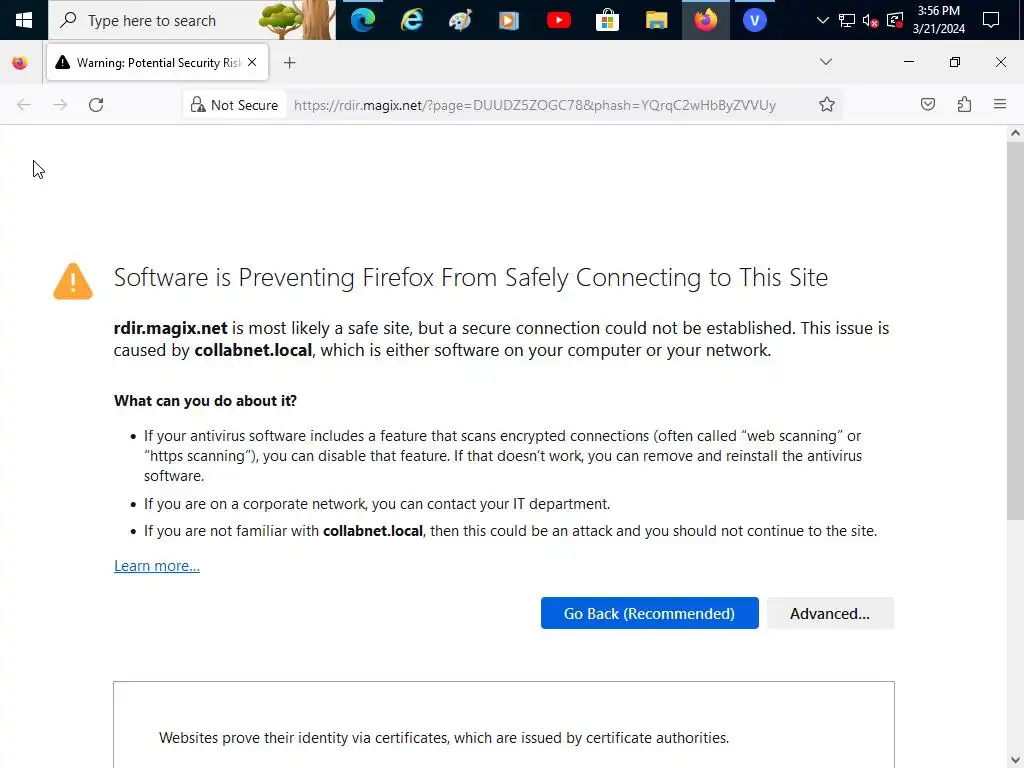Show hidden system tray icons chevron
Viewport: 1024px width, 768px height.
pyautogui.click(x=823, y=20)
